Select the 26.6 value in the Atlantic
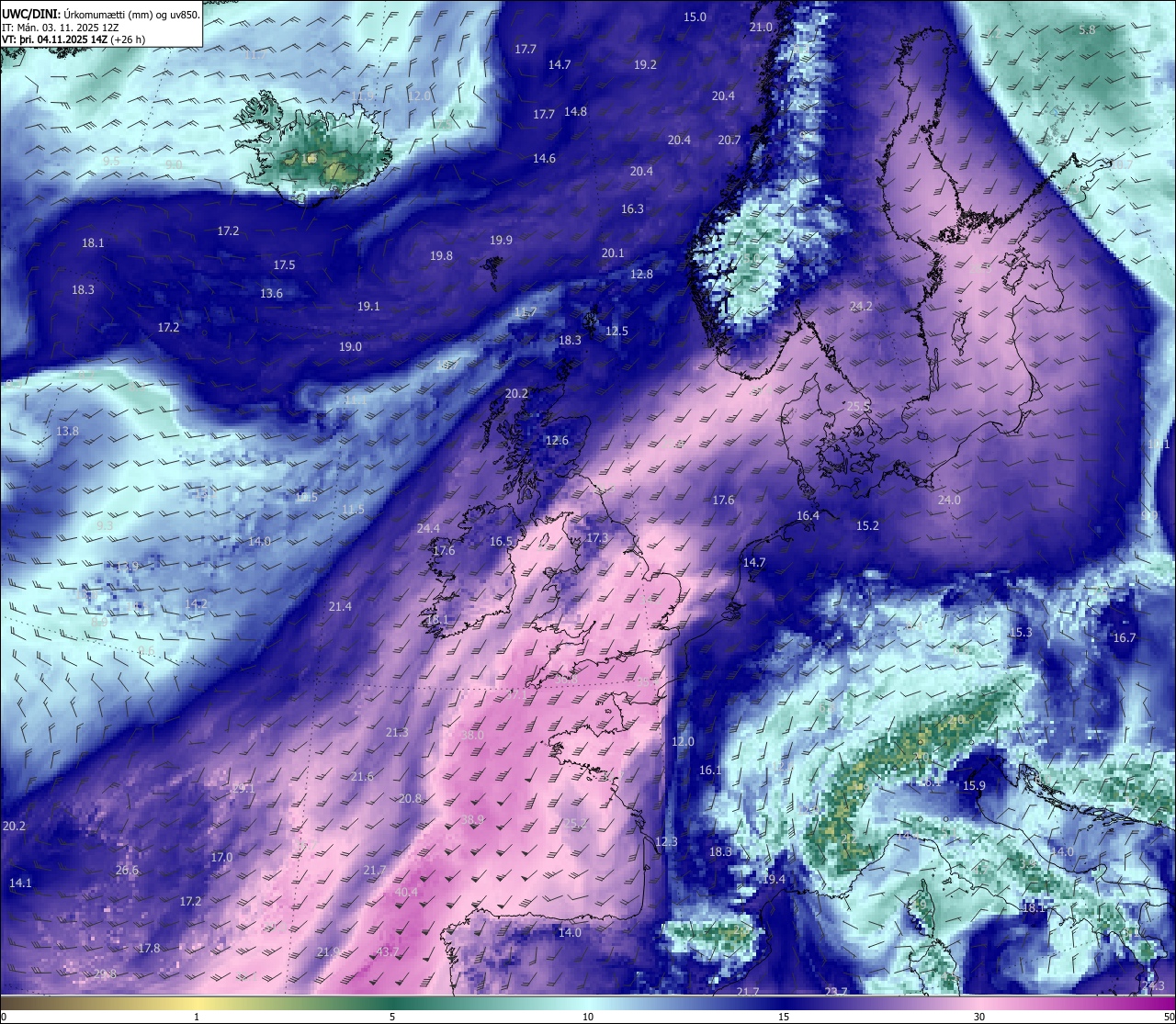The width and height of the screenshot is (1176, 1024). pyautogui.click(x=127, y=870)
